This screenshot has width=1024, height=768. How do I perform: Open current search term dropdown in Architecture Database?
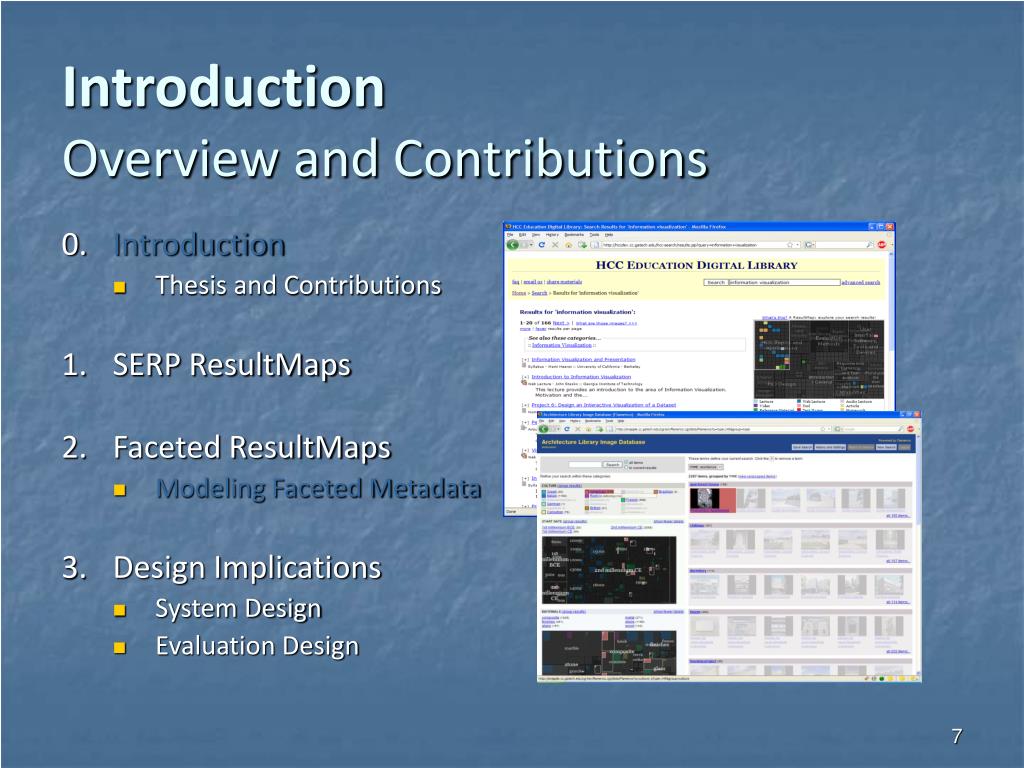(x=706, y=467)
